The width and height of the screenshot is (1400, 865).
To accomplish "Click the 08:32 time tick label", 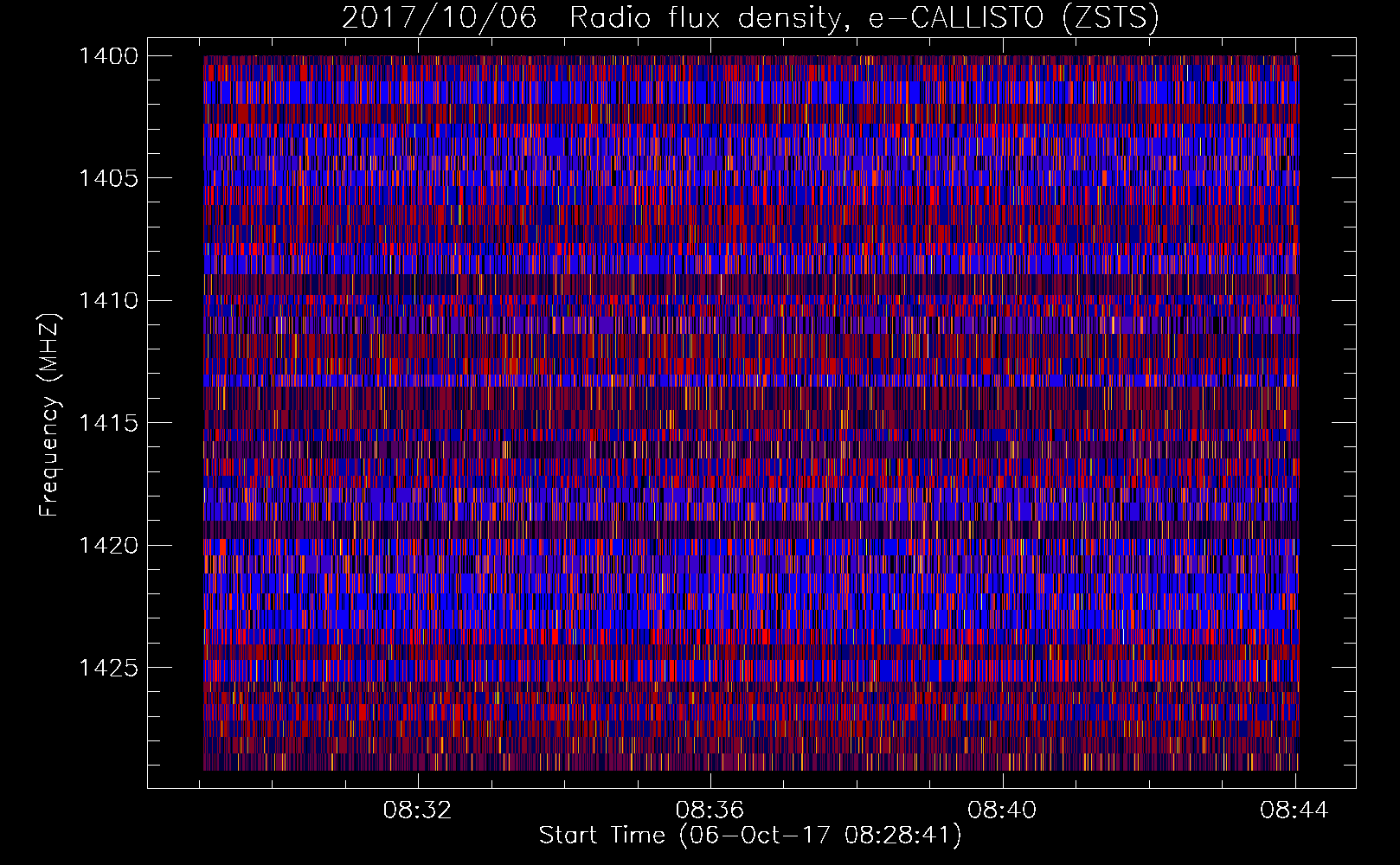I will (418, 811).
